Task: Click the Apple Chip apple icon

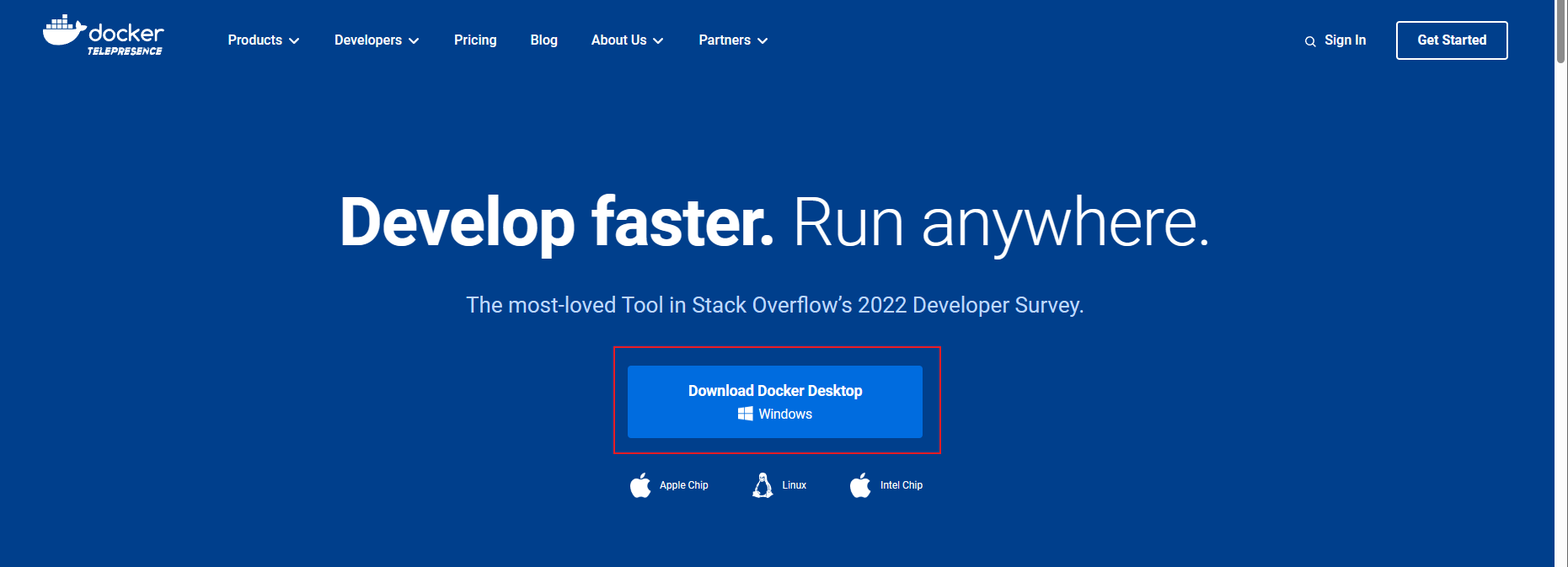Action: point(640,485)
